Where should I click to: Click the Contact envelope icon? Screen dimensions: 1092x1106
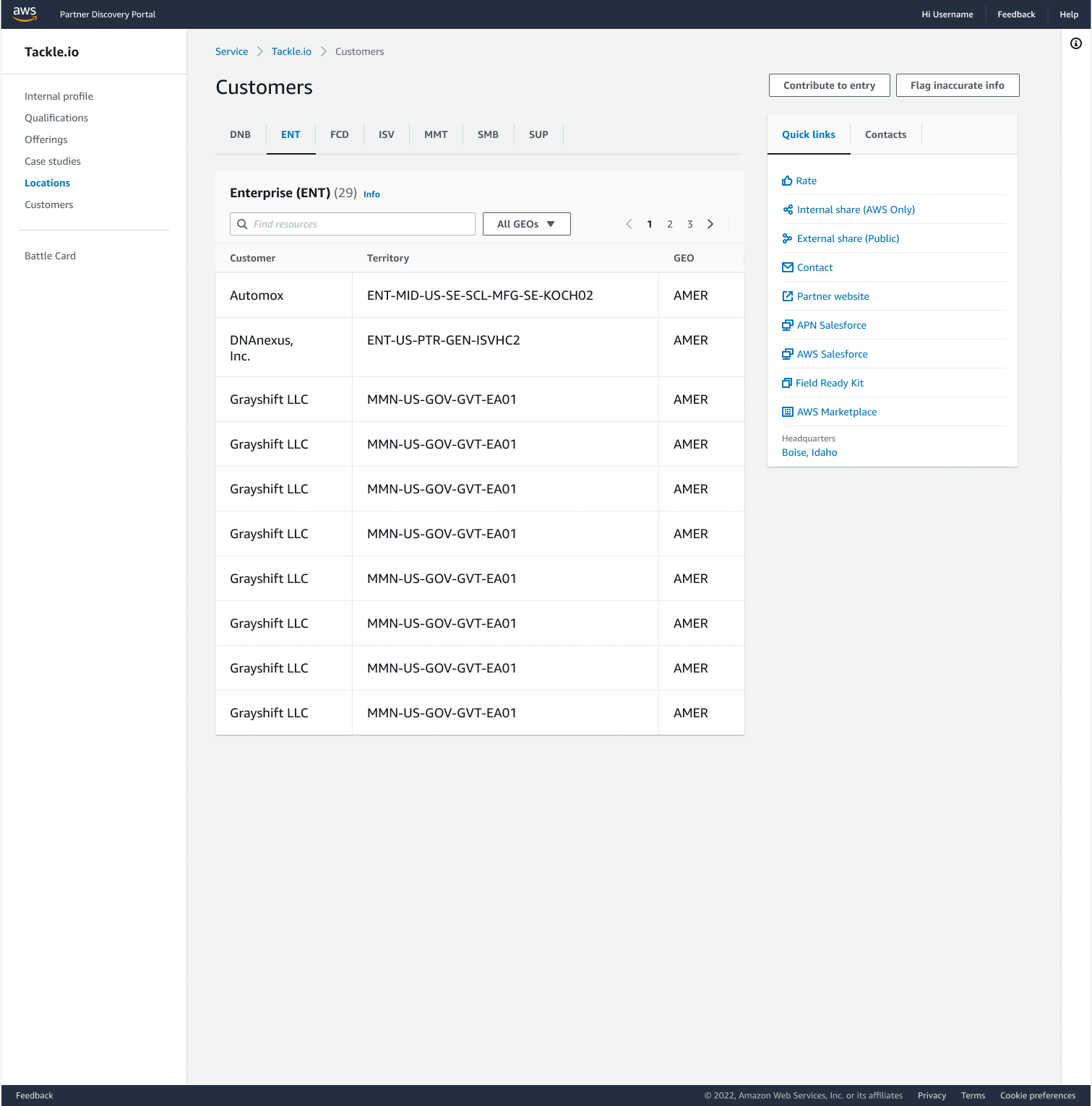click(x=788, y=267)
